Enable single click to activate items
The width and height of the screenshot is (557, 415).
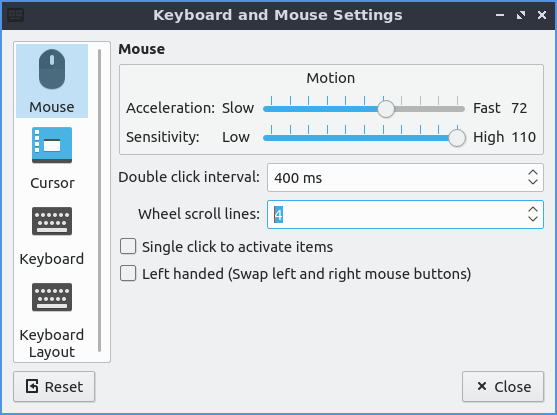click(128, 246)
